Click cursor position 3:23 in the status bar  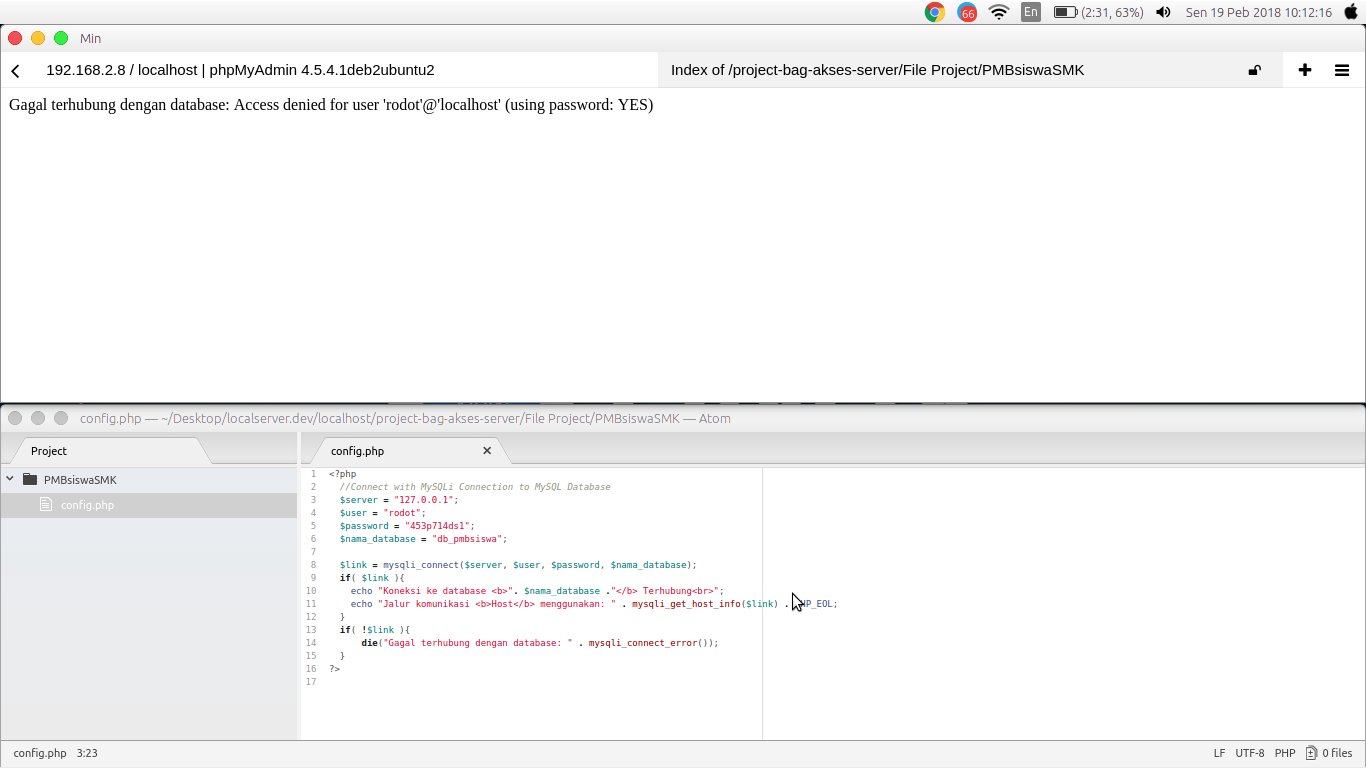coord(87,753)
